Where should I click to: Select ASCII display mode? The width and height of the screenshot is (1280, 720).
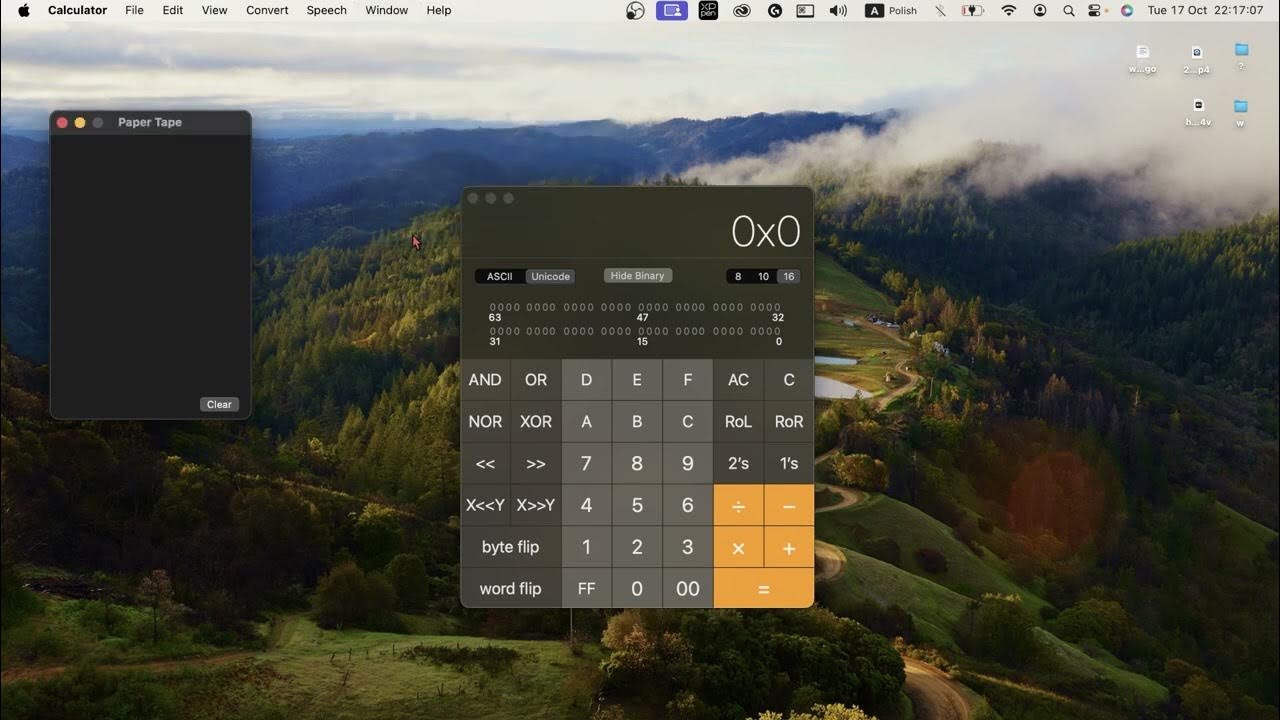click(499, 276)
